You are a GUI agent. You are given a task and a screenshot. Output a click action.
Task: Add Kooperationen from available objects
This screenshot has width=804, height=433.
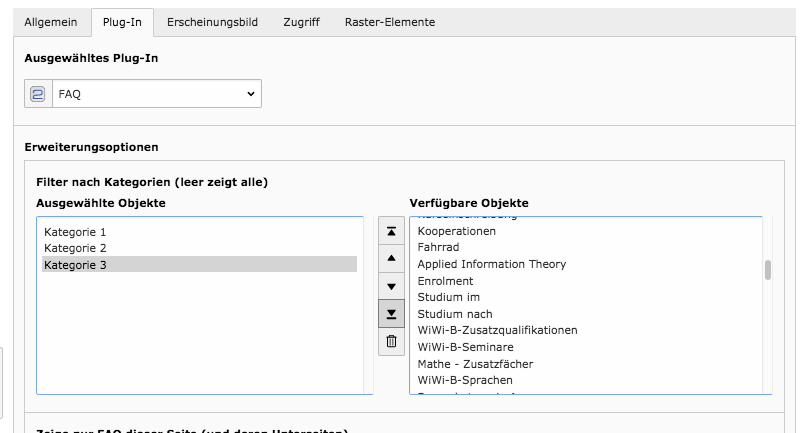point(456,231)
